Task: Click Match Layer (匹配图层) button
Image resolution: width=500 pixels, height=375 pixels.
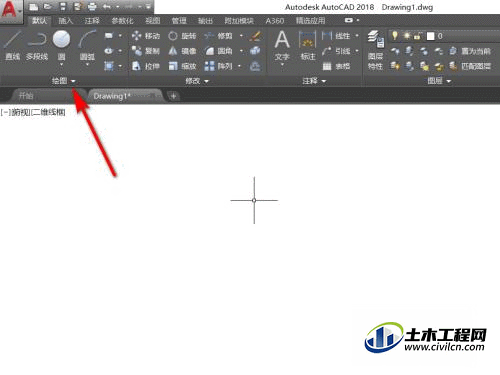Action: point(470,66)
